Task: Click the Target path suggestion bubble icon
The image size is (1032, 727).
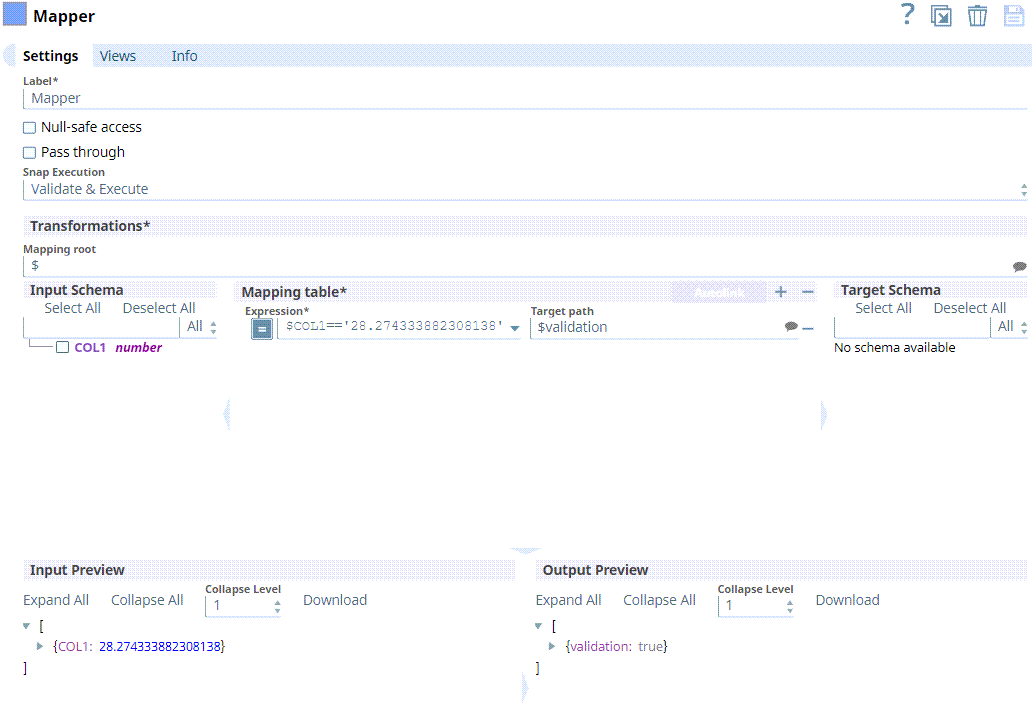Action: coord(791,327)
